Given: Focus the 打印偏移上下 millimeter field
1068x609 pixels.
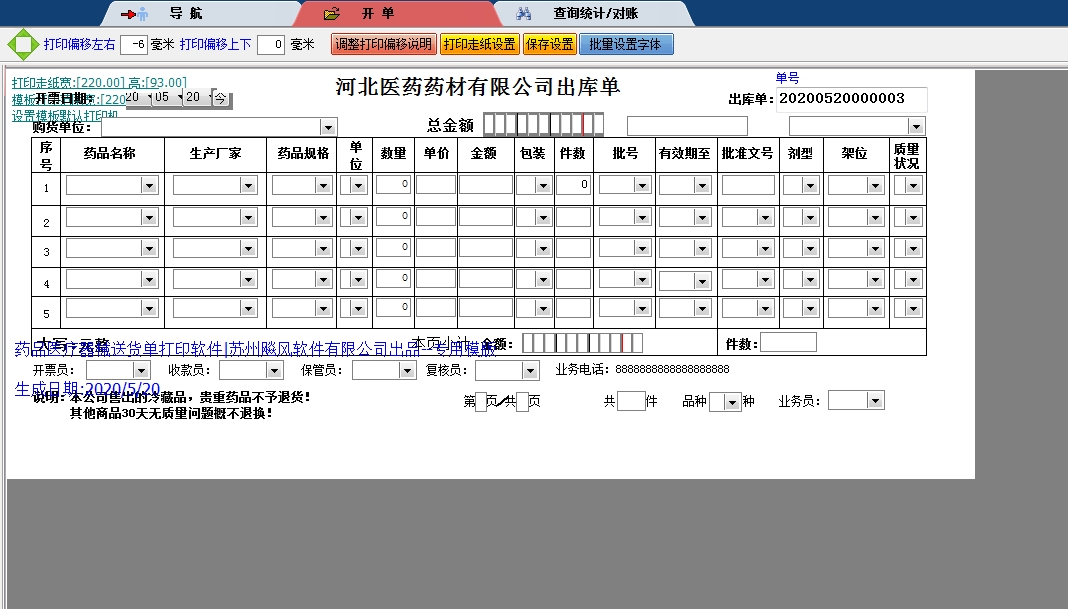Looking at the screenshot, I should [x=270, y=45].
